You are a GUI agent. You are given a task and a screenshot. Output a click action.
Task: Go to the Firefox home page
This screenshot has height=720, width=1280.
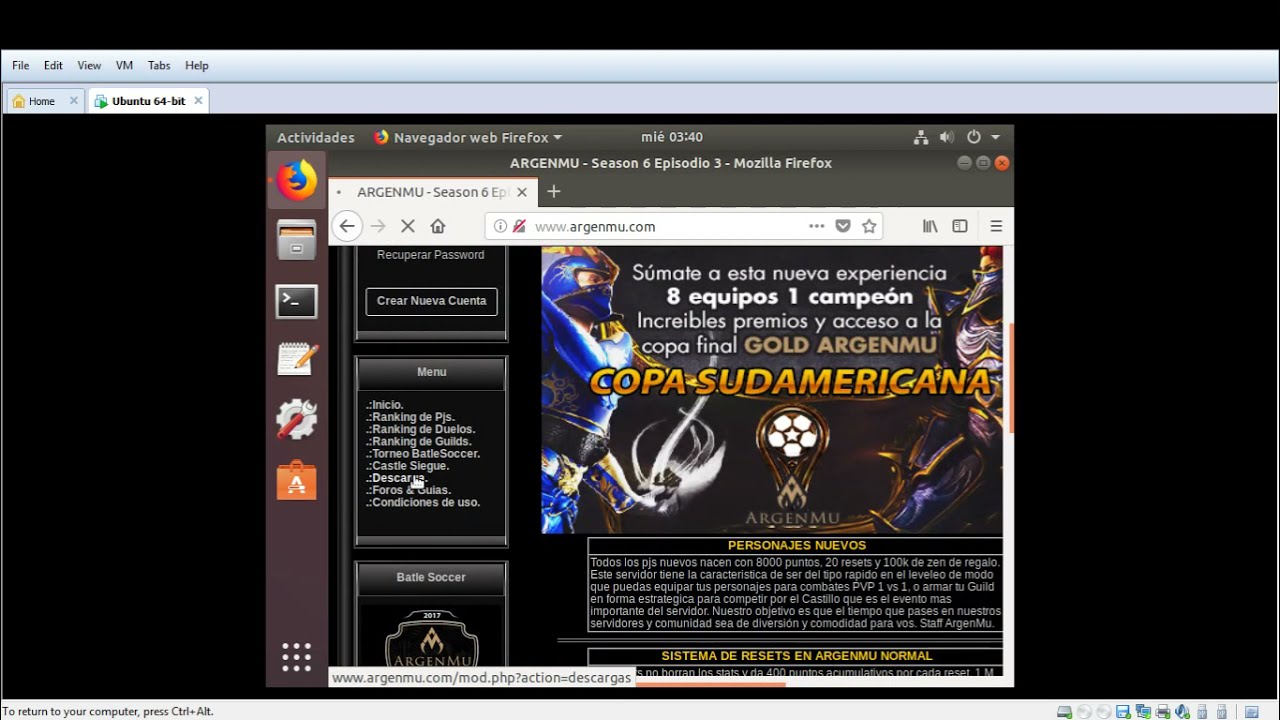(x=438, y=226)
